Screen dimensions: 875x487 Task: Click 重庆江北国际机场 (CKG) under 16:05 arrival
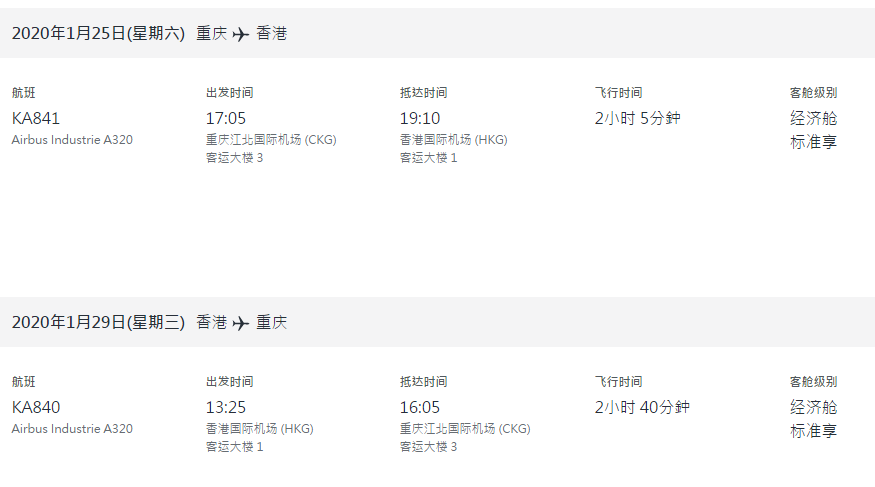click(x=465, y=428)
